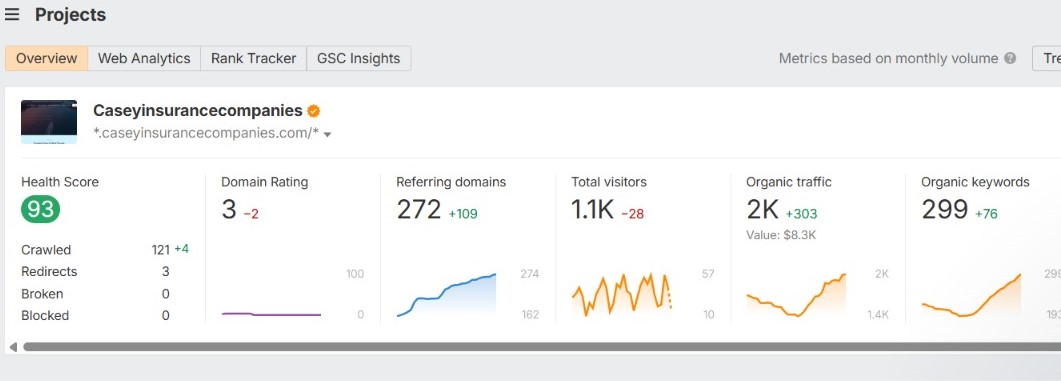
Task: Click the help icon beside Metrics based on monthly volume
Action: pos(1010,58)
